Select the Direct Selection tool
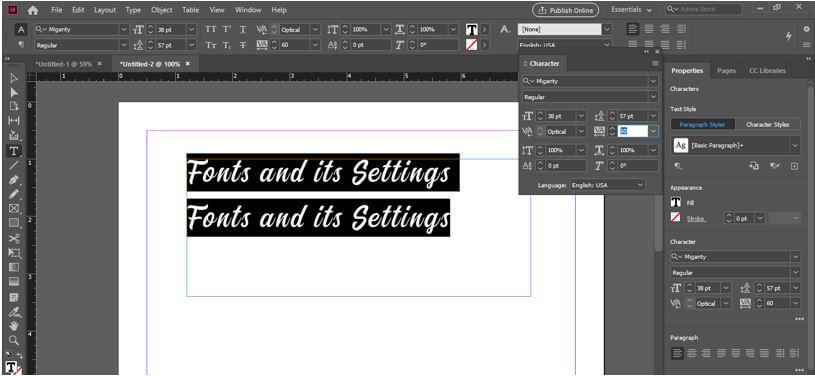This screenshot has width=815, height=376. [x=14, y=93]
